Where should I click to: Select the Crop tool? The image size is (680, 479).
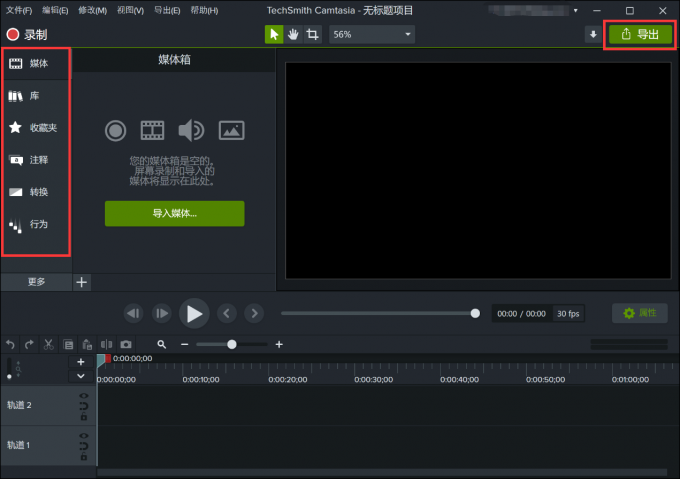312,34
